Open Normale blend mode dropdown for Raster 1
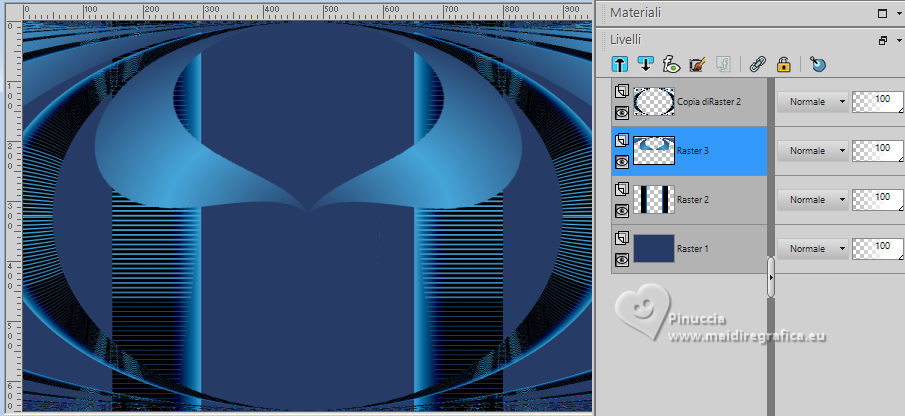 (813, 249)
